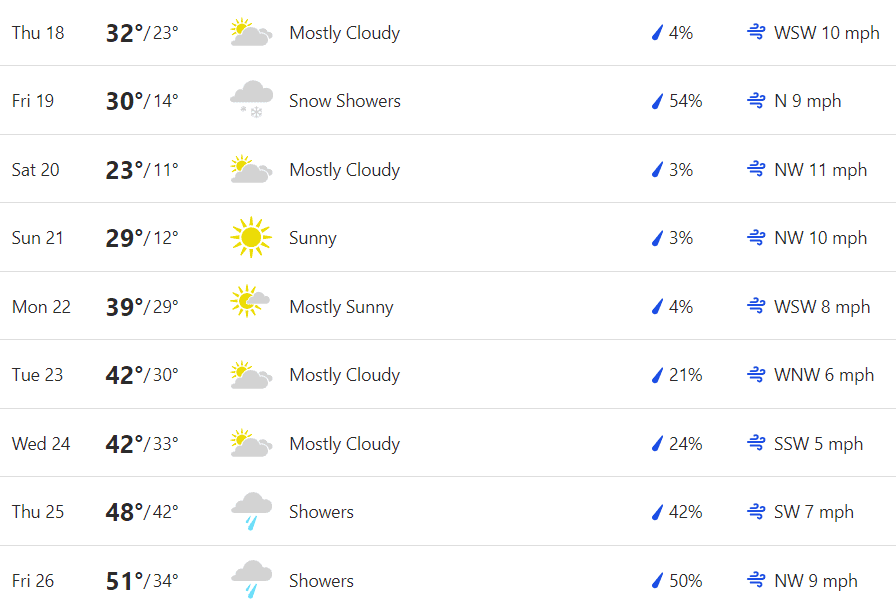Expand the Wed 24 day details
This screenshot has height=607, width=896.
[x=448, y=442]
